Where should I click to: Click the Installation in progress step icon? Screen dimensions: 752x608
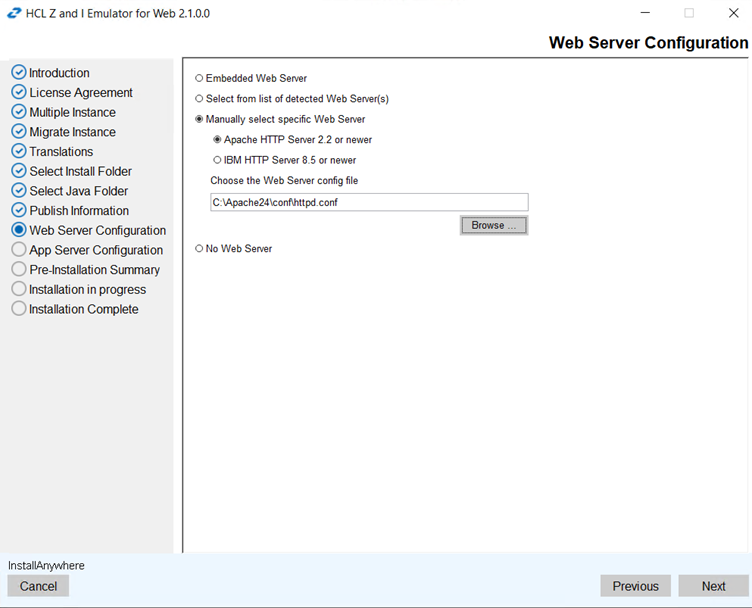point(19,289)
